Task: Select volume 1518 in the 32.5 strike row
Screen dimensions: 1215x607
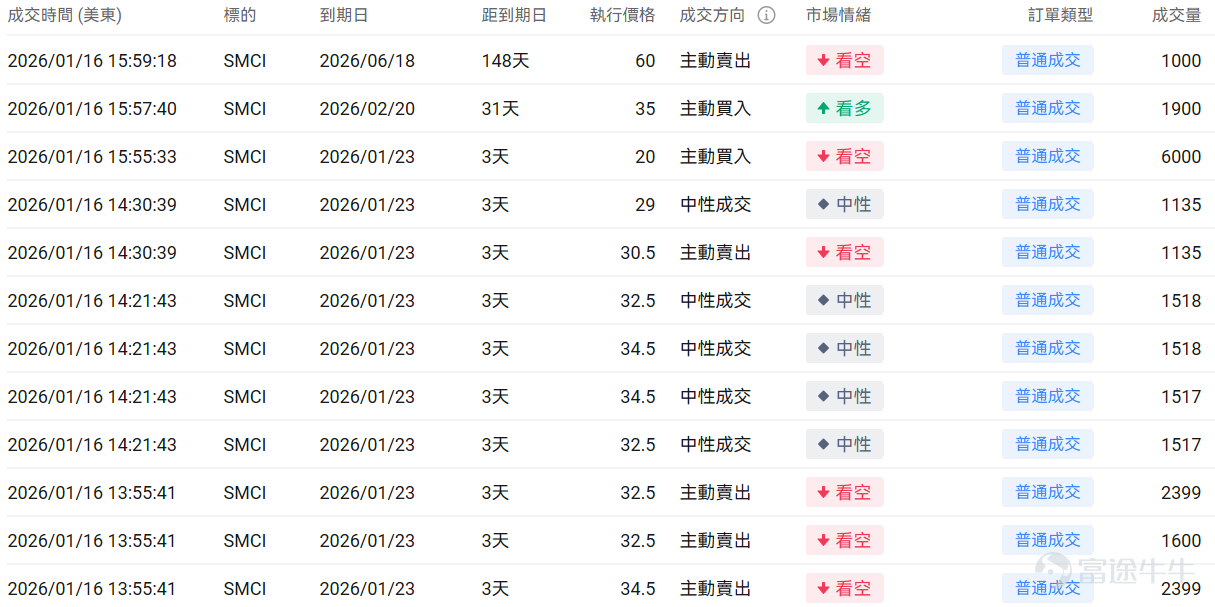Action: click(x=1181, y=301)
